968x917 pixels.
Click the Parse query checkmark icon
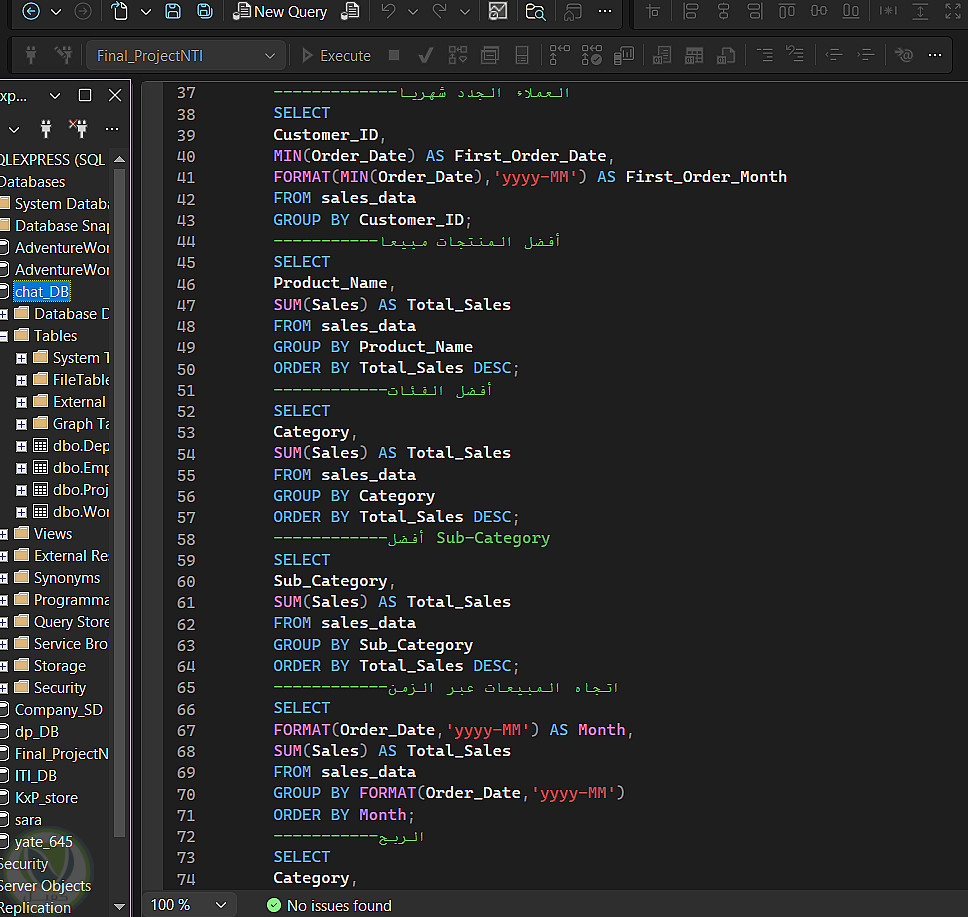pos(425,56)
